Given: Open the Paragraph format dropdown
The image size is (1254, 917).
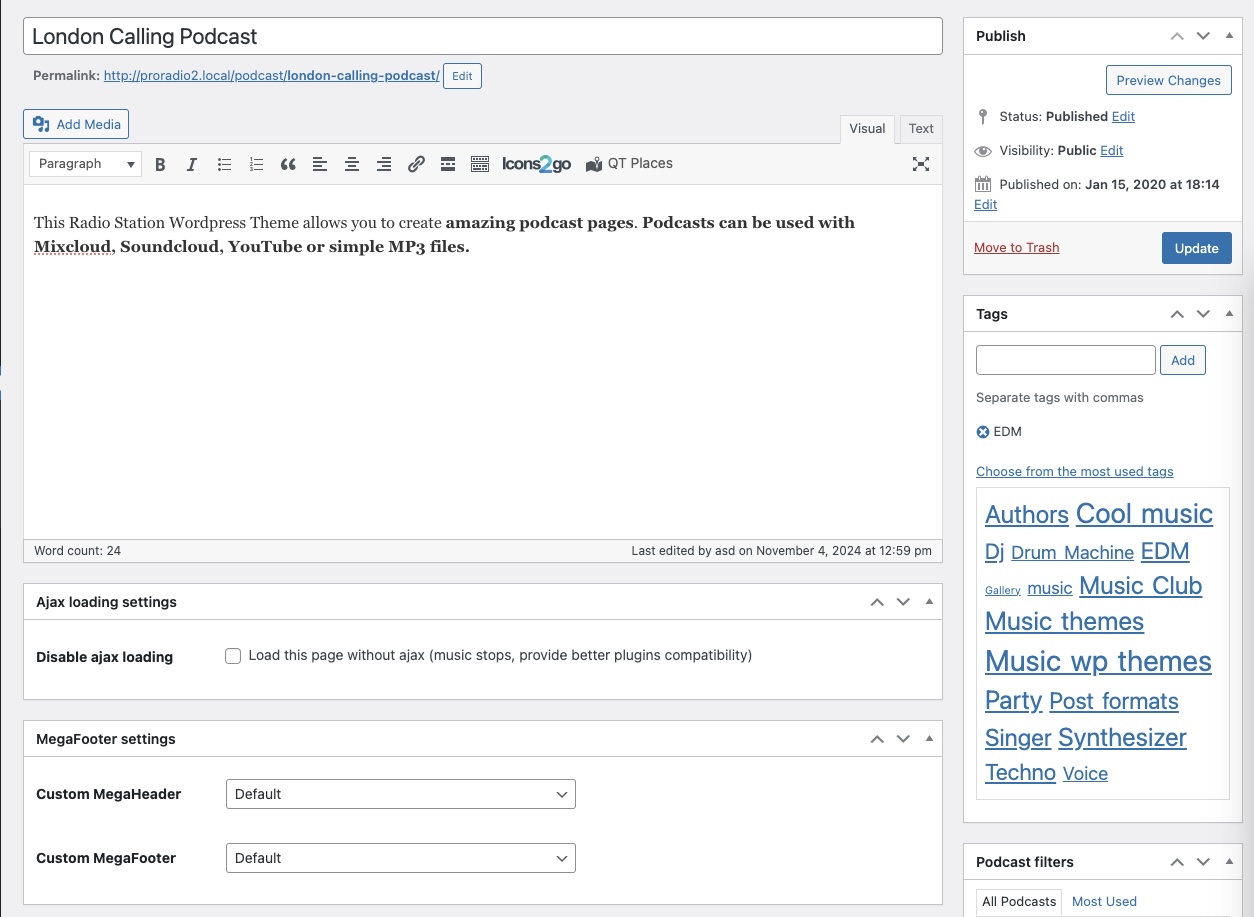Looking at the screenshot, I should pyautogui.click(x=85, y=164).
